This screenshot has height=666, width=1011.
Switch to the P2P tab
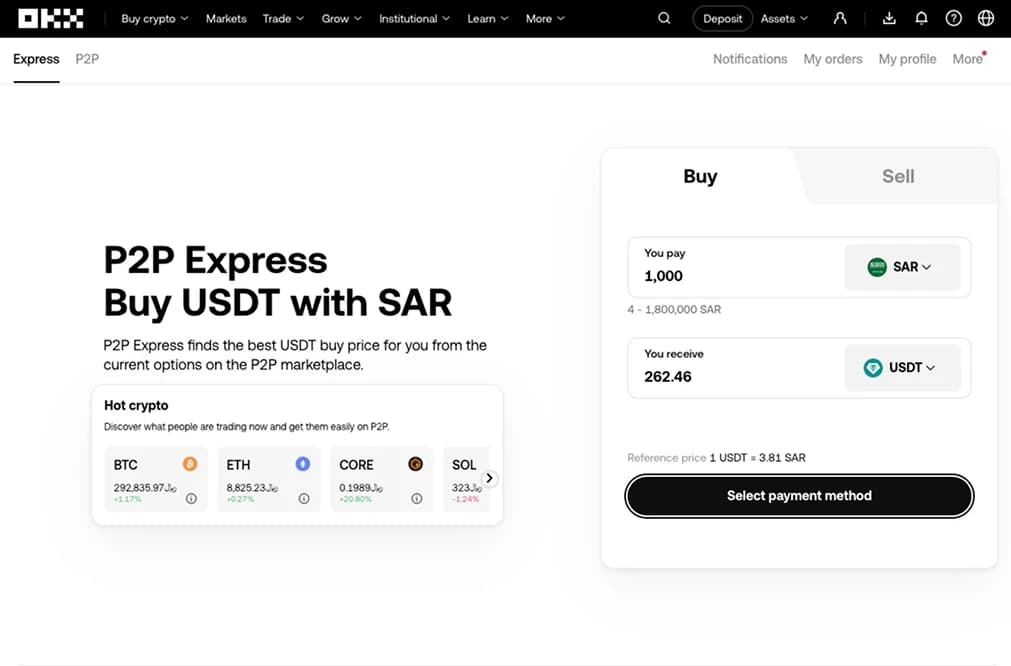coord(87,59)
